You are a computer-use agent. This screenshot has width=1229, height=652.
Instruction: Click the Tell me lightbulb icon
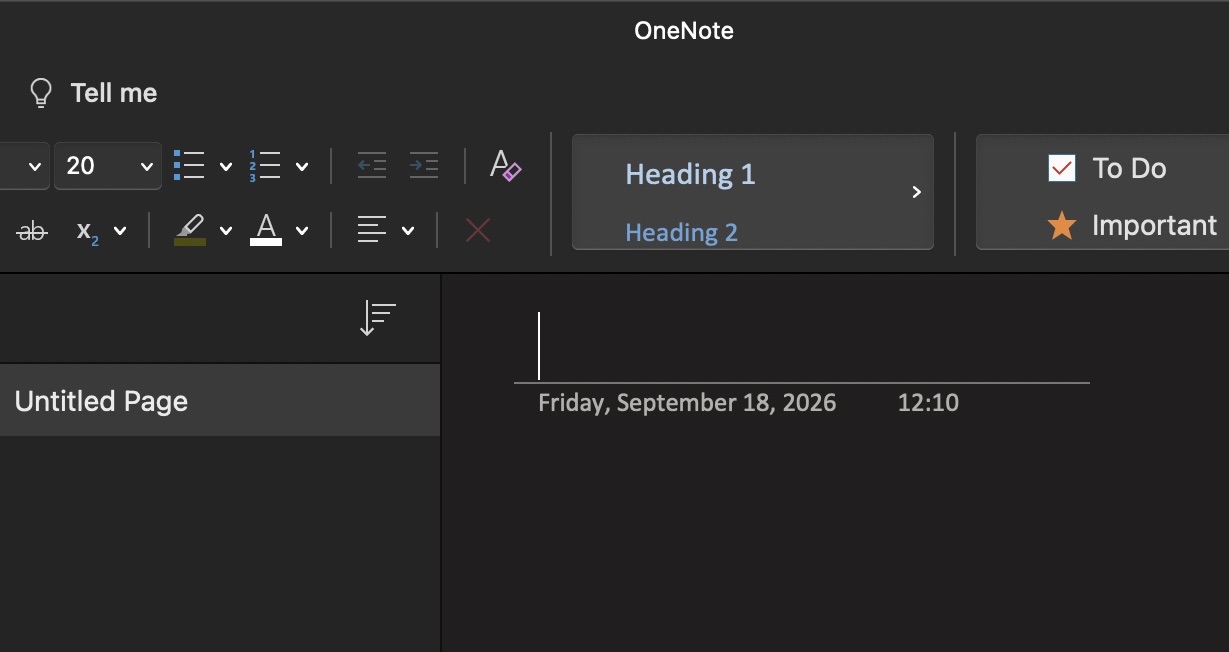pyautogui.click(x=40, y=93)
